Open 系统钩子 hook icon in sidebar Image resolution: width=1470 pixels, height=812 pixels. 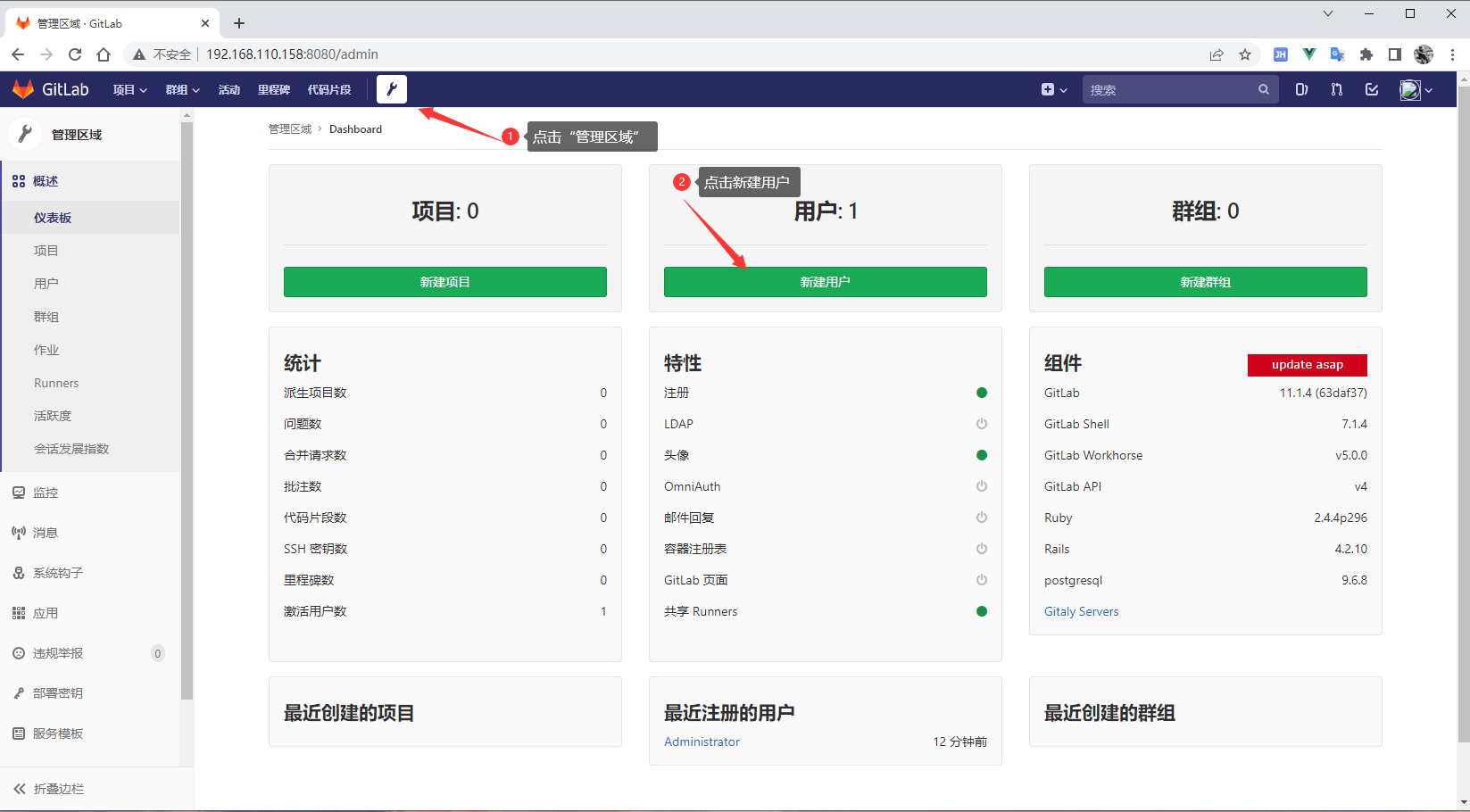point(19,573)
